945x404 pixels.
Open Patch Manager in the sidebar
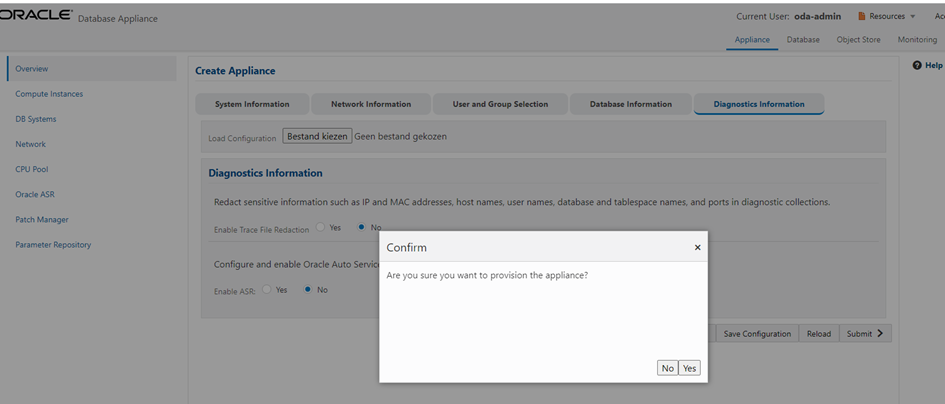(42, 219)
